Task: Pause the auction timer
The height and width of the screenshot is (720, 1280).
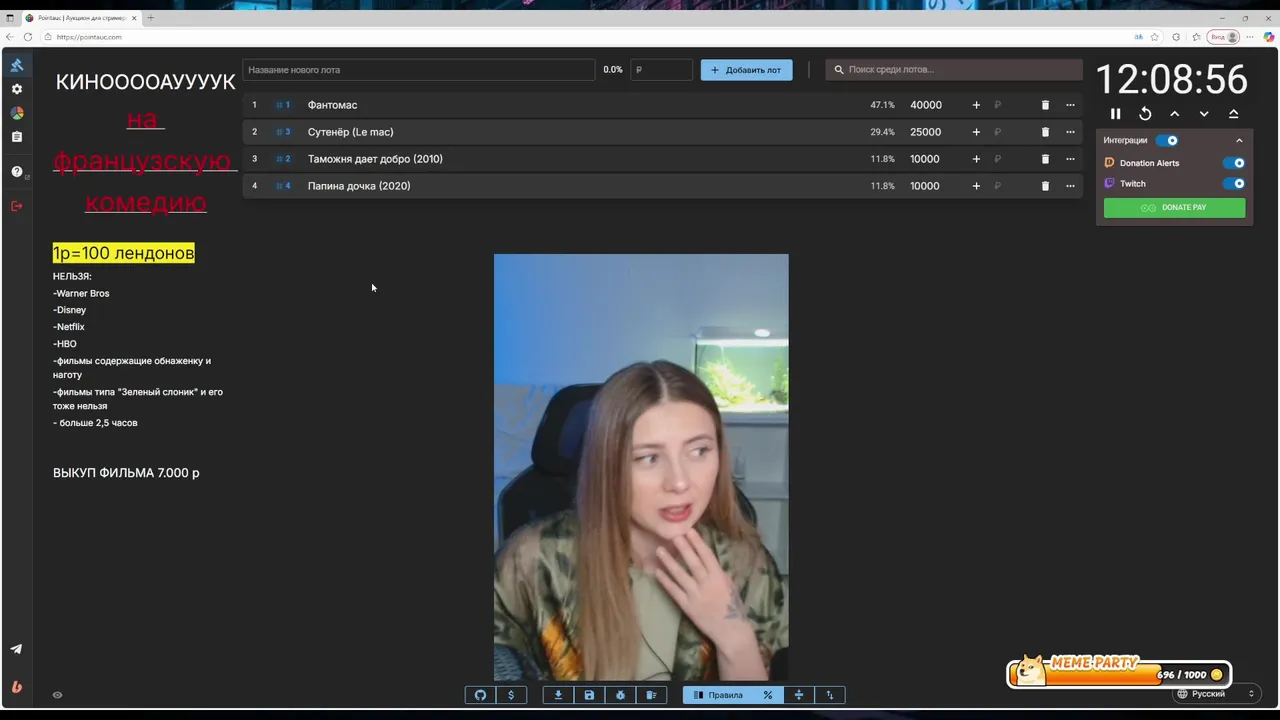Action: (1116, 114)
